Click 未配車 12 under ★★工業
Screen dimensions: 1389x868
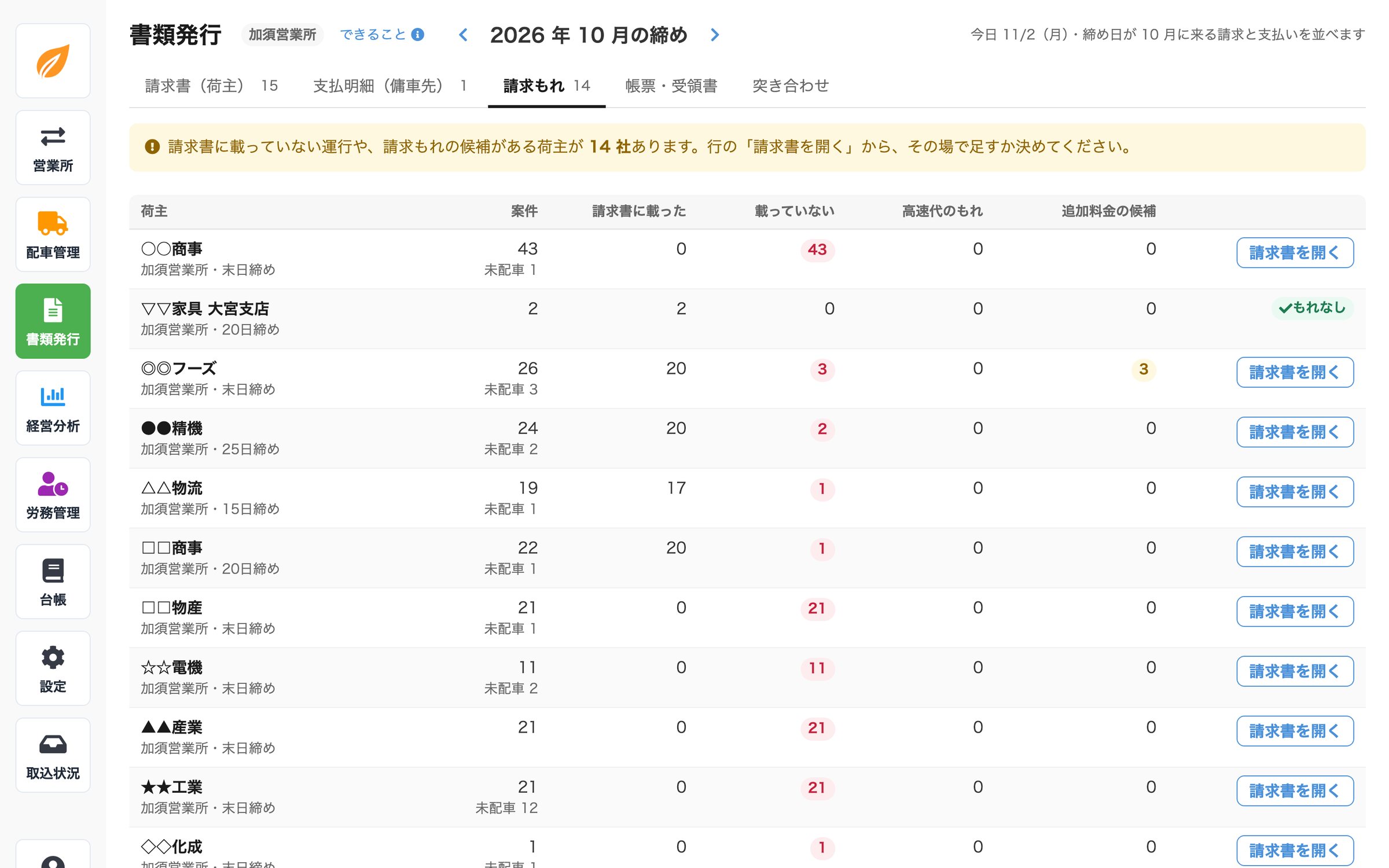click(506, 808)
